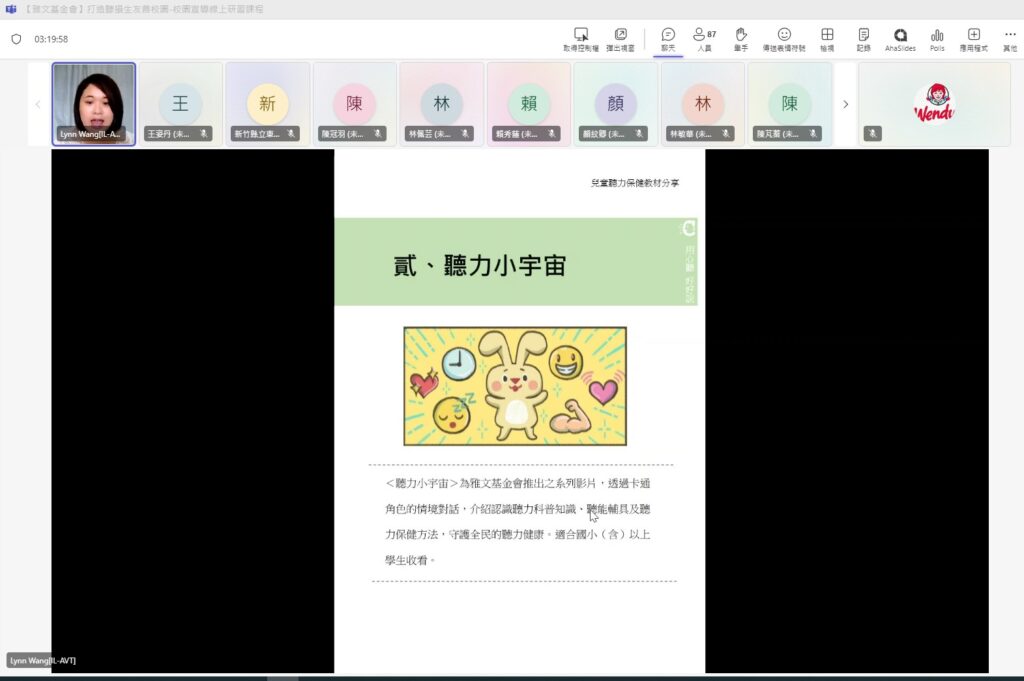Pop out the shared window (彈出視窗)
This screenshot has height=681, width=1024.
pos(620,35)
